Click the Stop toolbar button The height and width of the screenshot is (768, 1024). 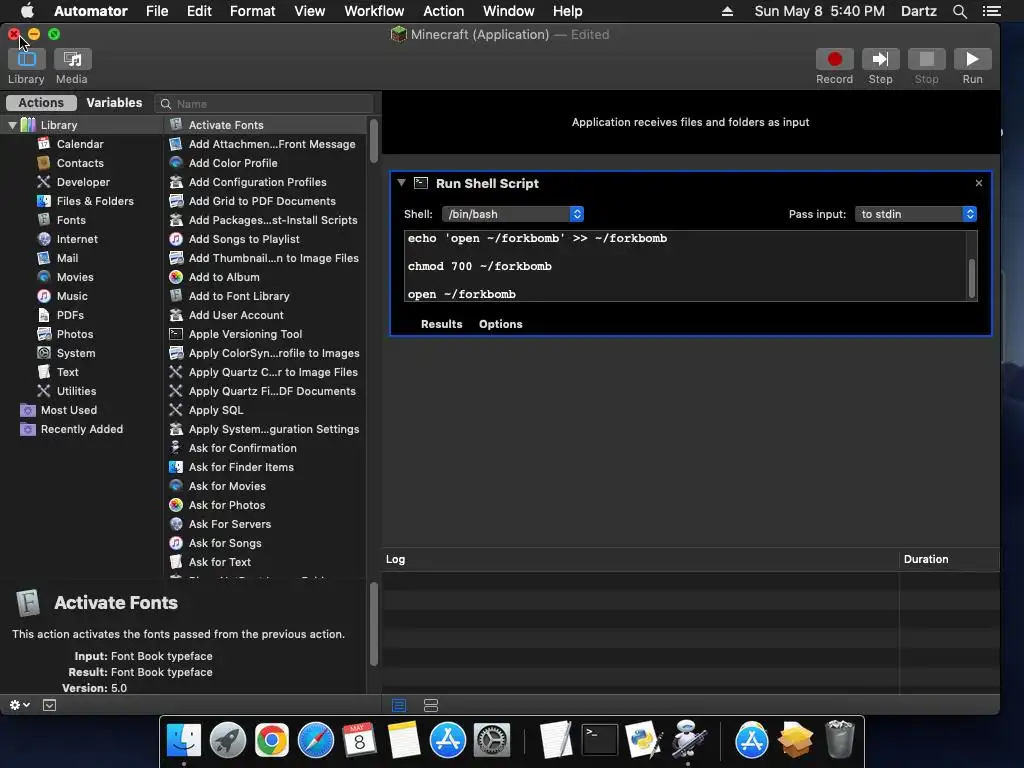tap(926, 59)
